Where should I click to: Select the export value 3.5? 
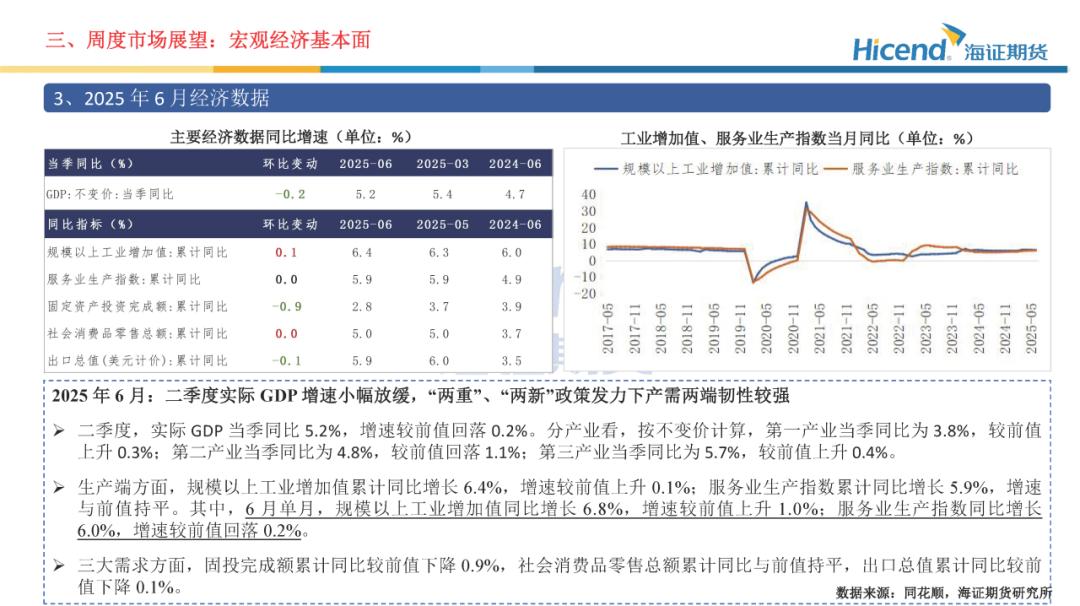tap(511, 360)
